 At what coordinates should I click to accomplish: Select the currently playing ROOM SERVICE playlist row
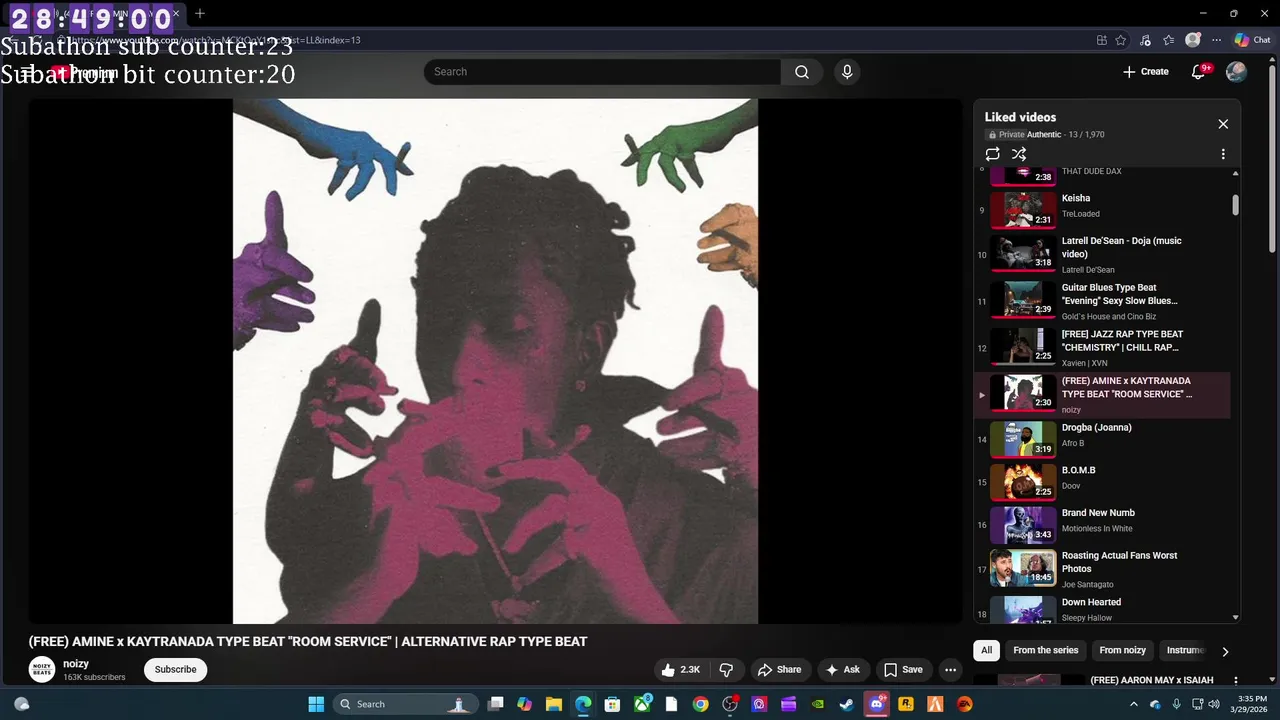coord(1102,394)
